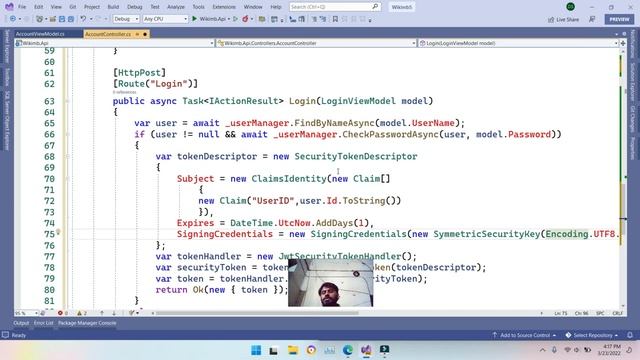Click the user account avatar icon
The image size is (640, 360).
point(571,7)
